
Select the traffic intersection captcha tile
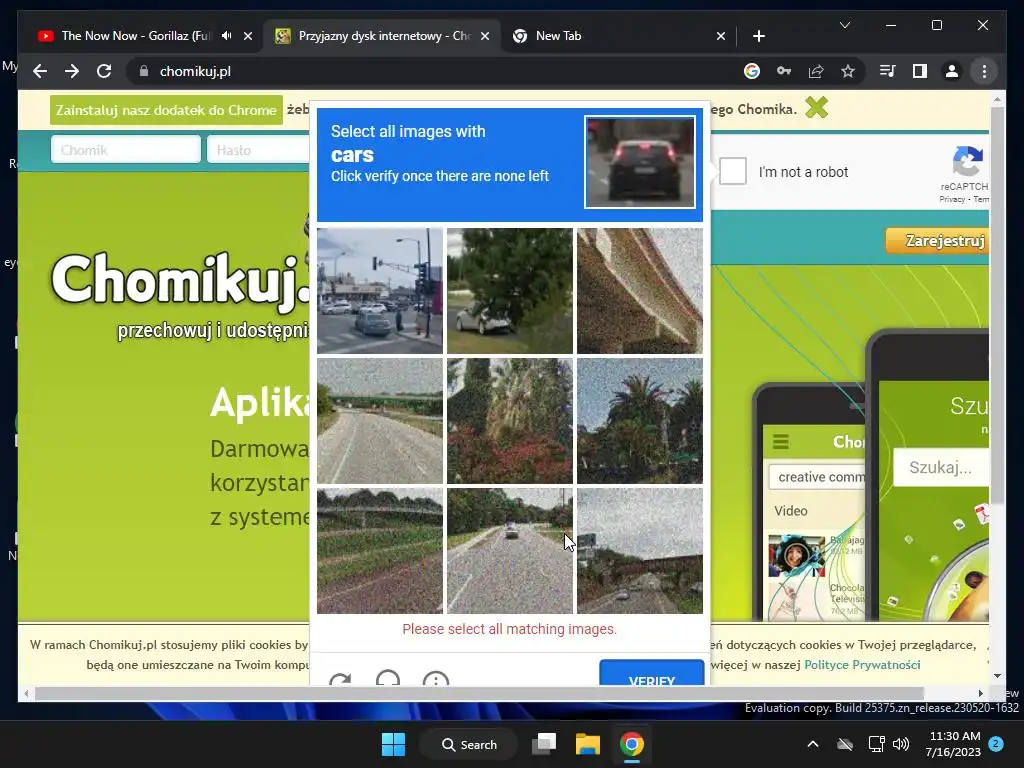(x=379, y=291)
